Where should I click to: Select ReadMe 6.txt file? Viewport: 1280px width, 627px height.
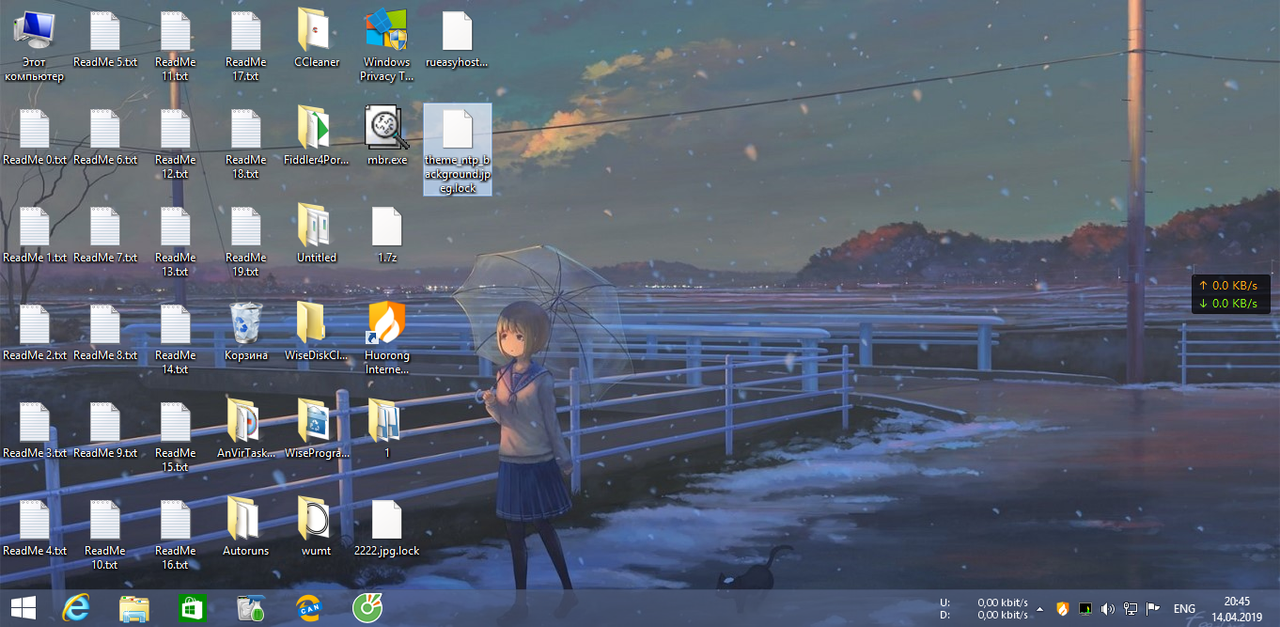pos(105,137)
